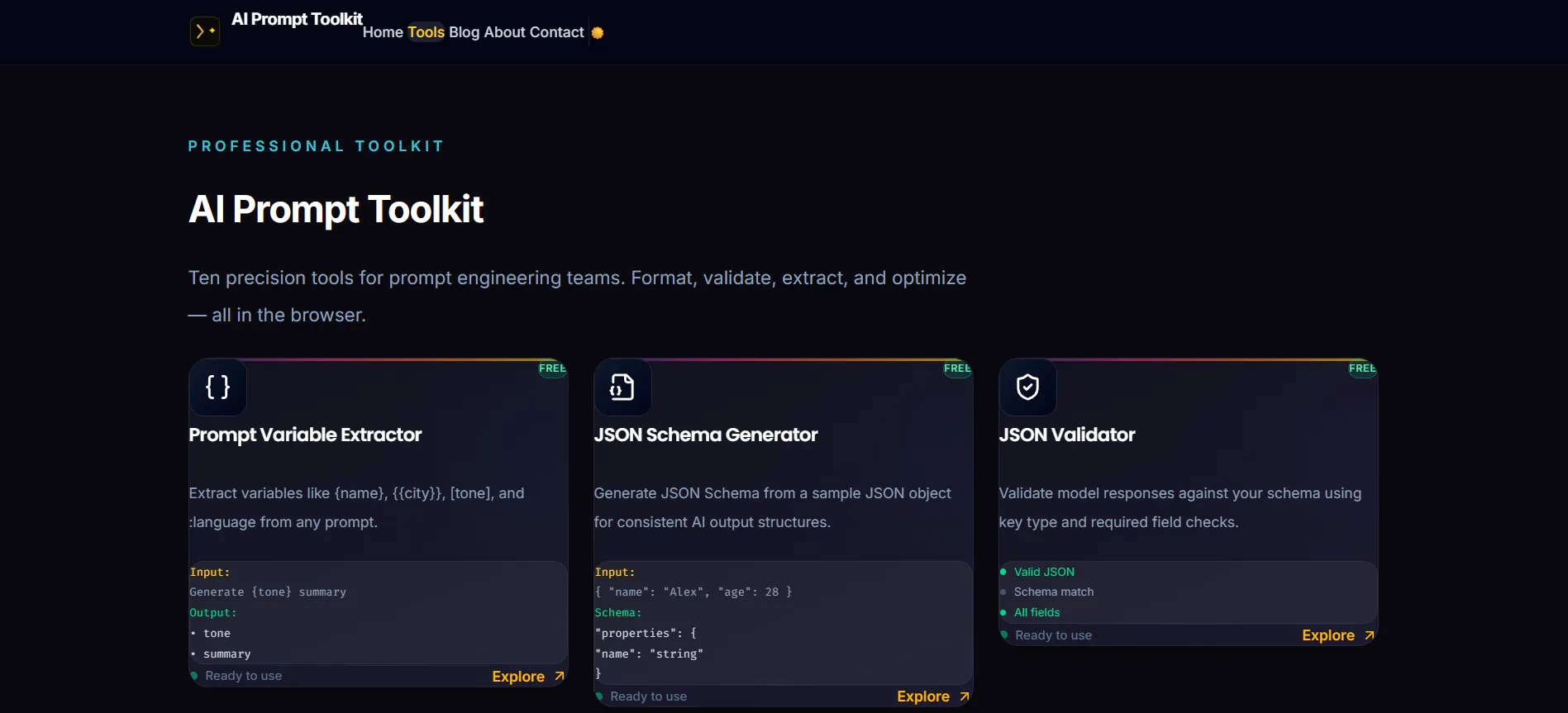
Task: Click the Explore arrow icon on JSON Validator
Action: click(x=1370, y=635)
